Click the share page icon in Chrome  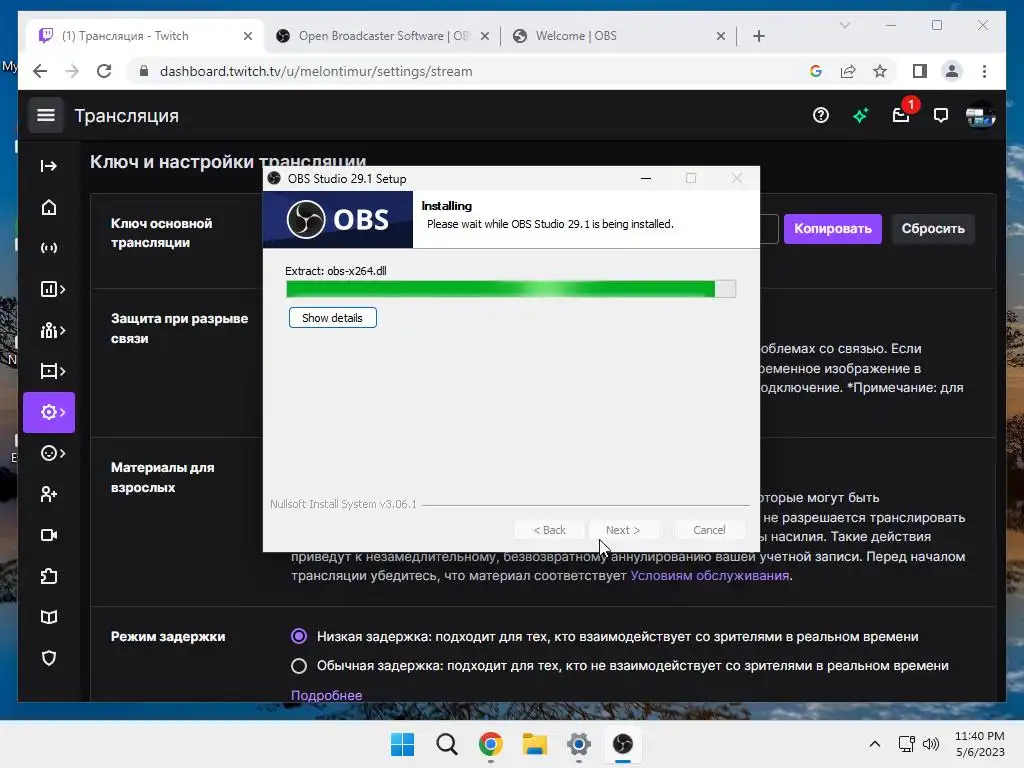point(848,71)
